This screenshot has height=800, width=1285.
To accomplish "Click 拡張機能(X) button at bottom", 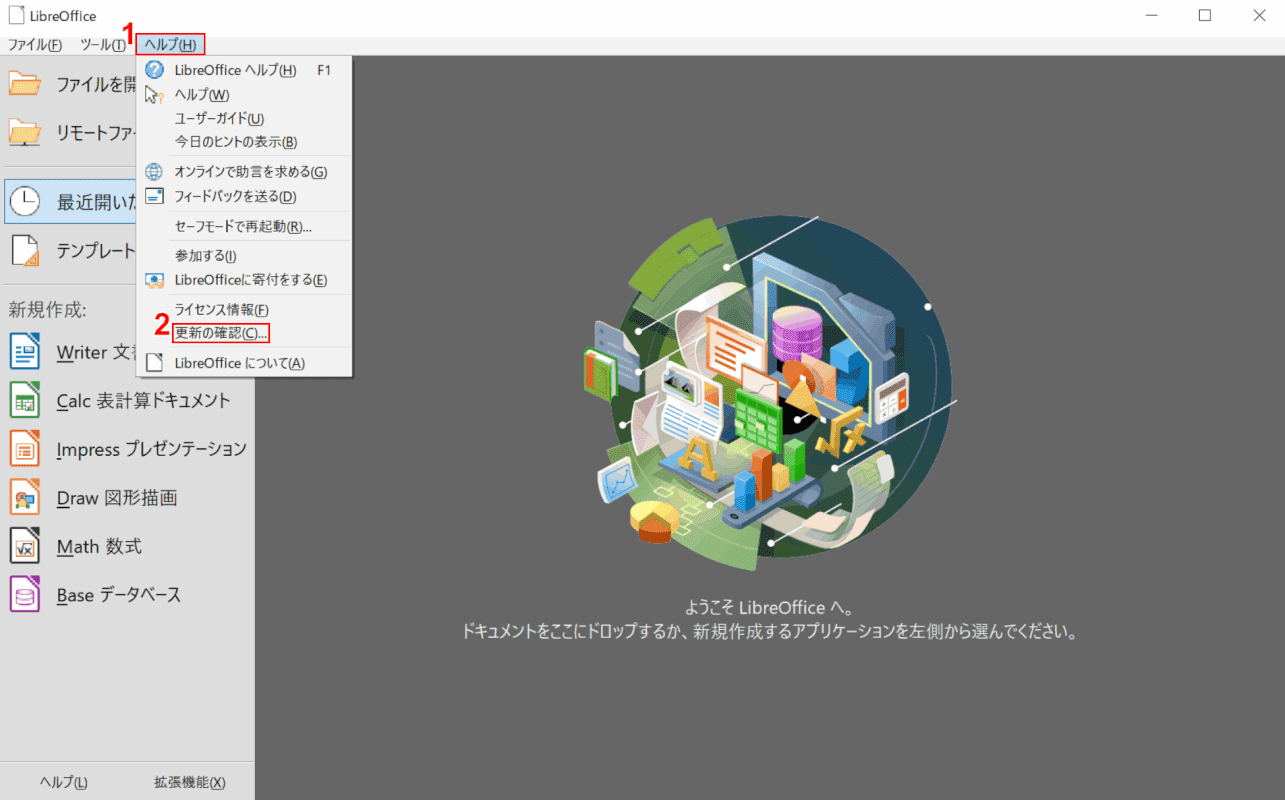I will point(189,782).
